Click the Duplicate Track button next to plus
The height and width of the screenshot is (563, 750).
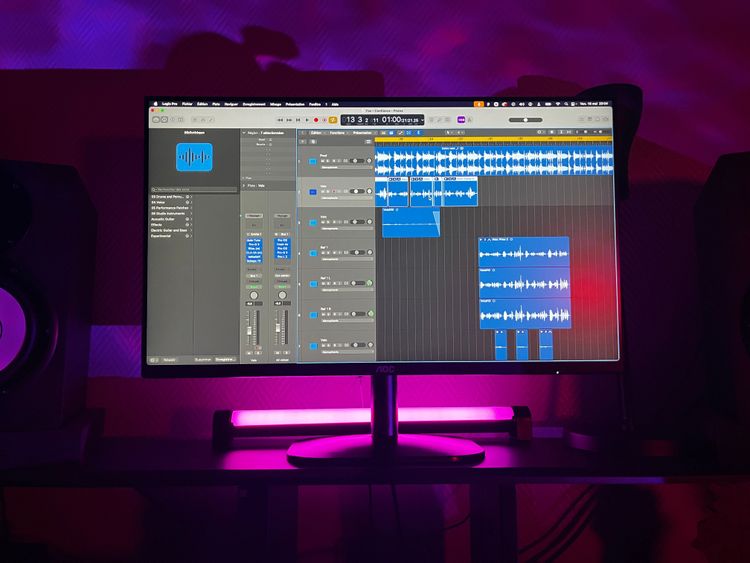[x=313, y=141]
